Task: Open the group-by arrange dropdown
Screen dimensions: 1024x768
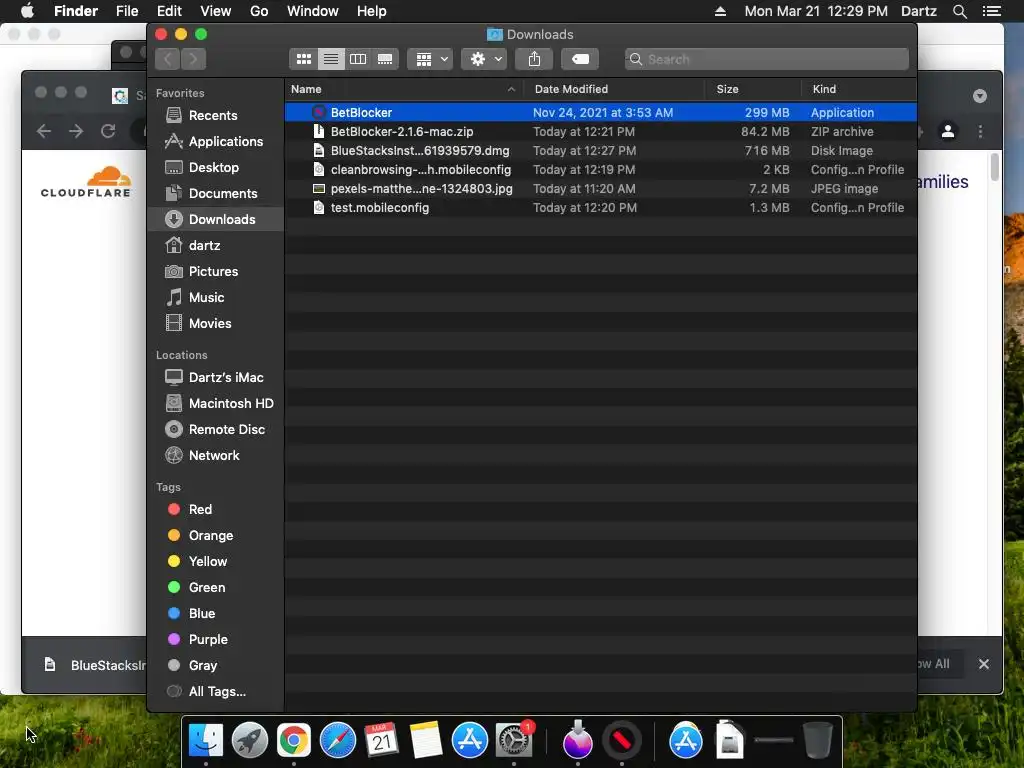Action: tap(430, 59)
